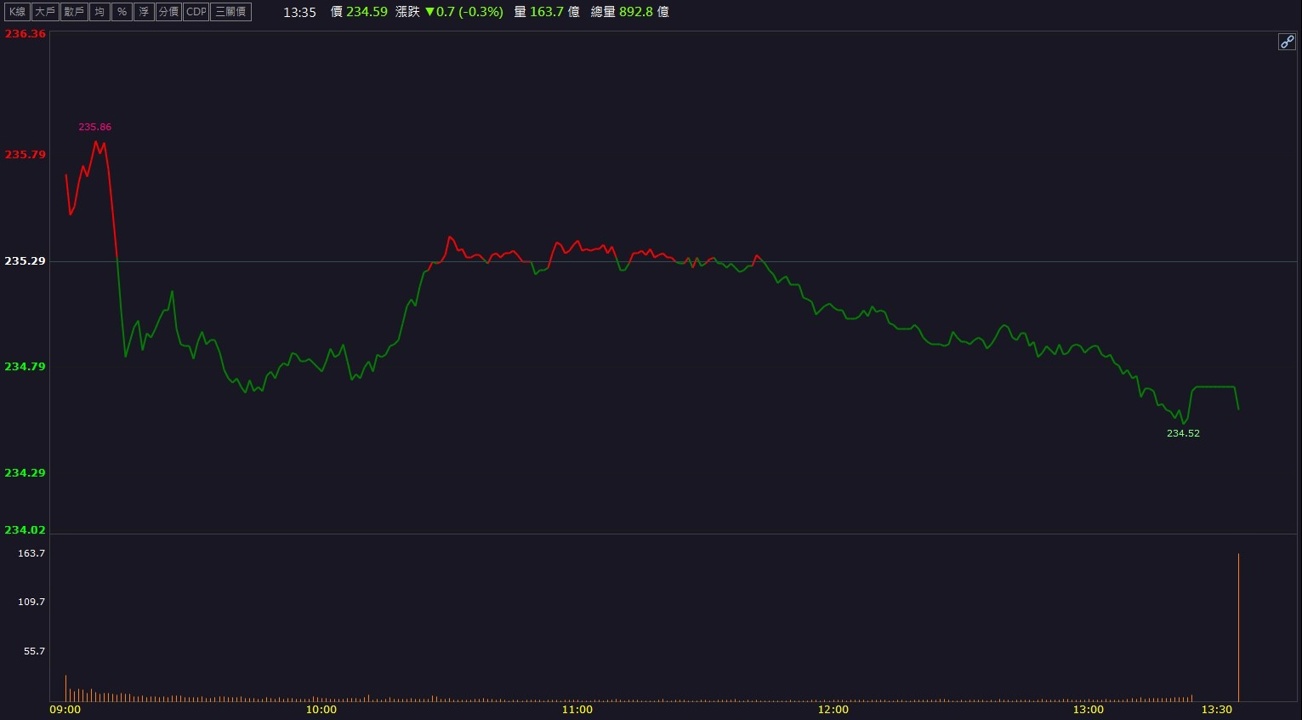Click the 109.7 volume axis label
The height and width of the screenshot is (720, 1302).
click(32, 602)
